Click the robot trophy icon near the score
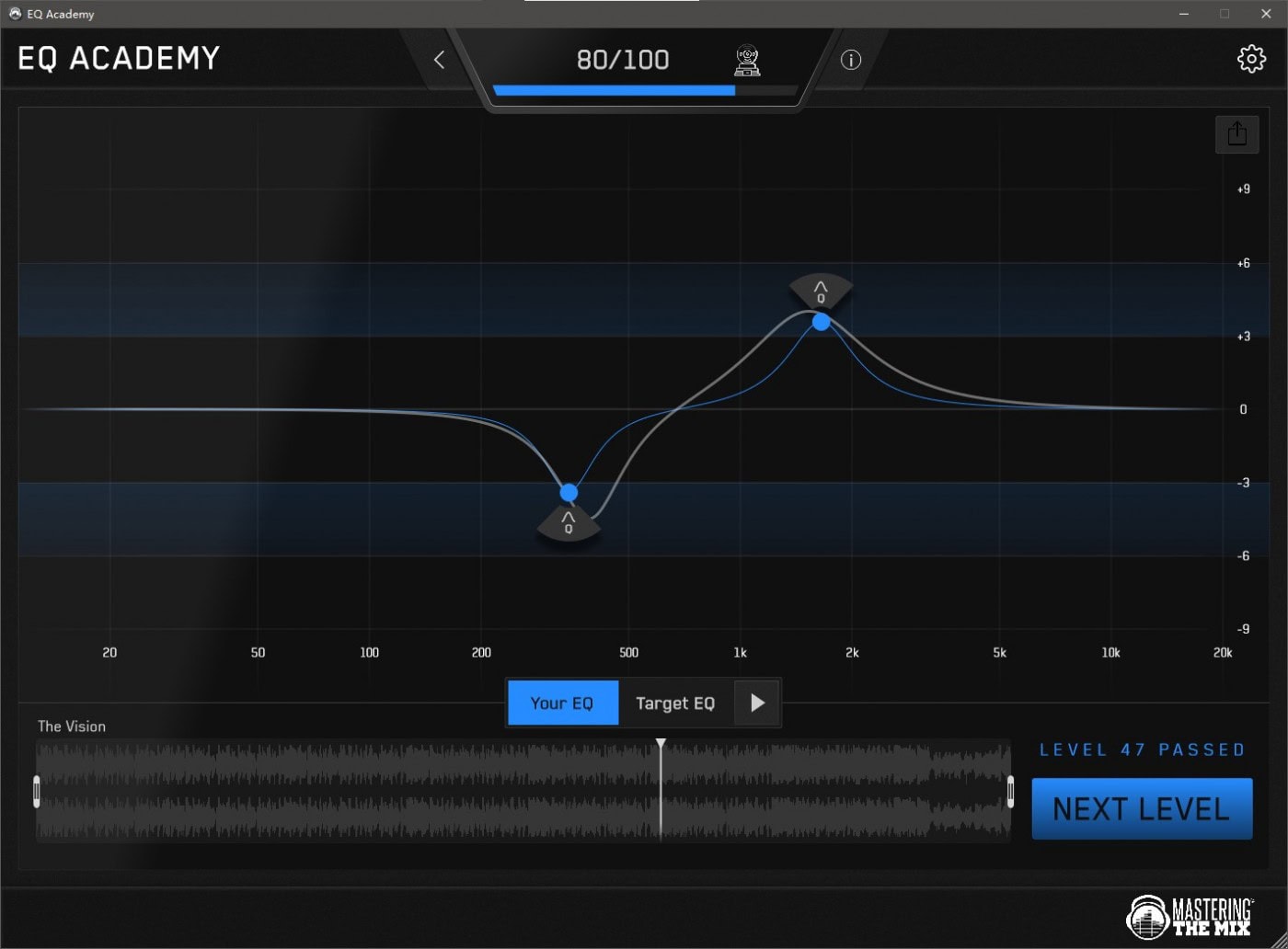 click(x=747, y=61)
